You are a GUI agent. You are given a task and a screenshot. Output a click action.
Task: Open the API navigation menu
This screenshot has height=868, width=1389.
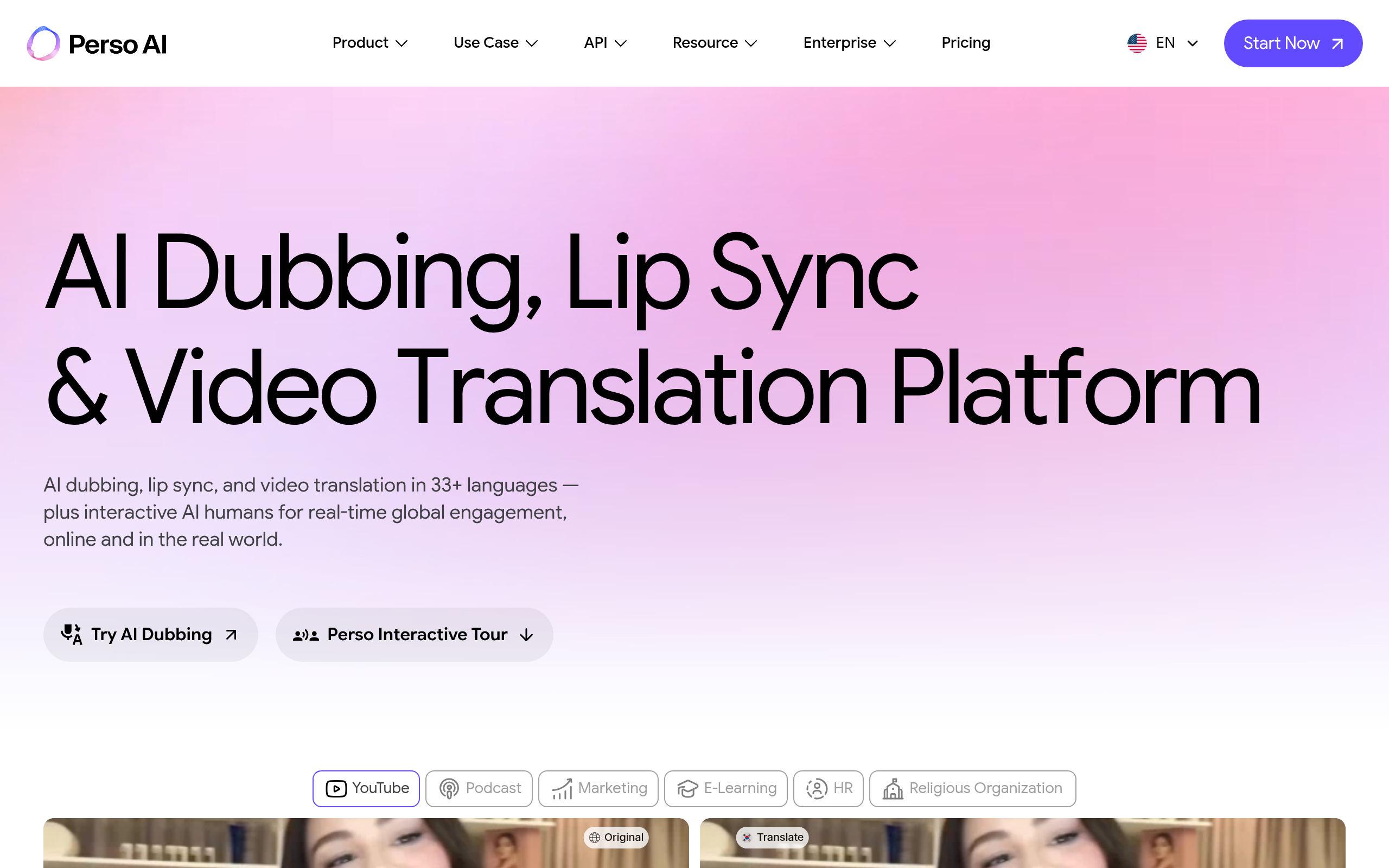click(x=605, y=43)
